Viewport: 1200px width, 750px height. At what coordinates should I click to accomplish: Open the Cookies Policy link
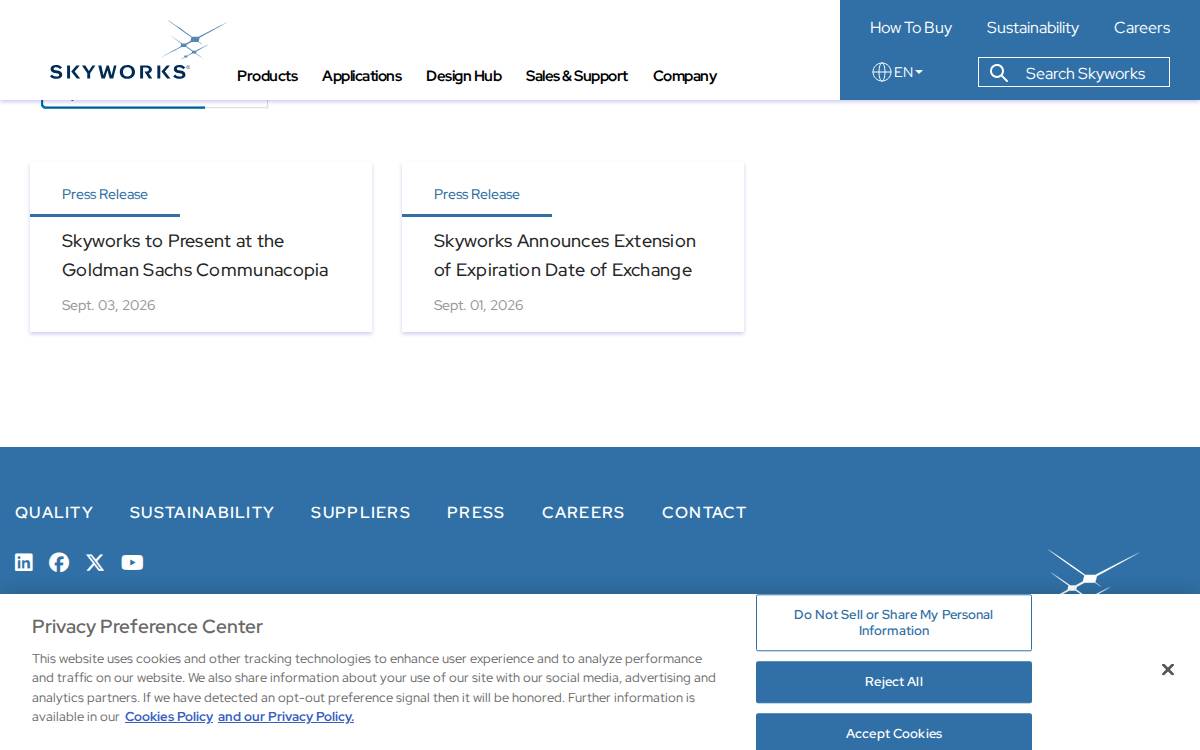pyautogui.click(x=169, y=717)
